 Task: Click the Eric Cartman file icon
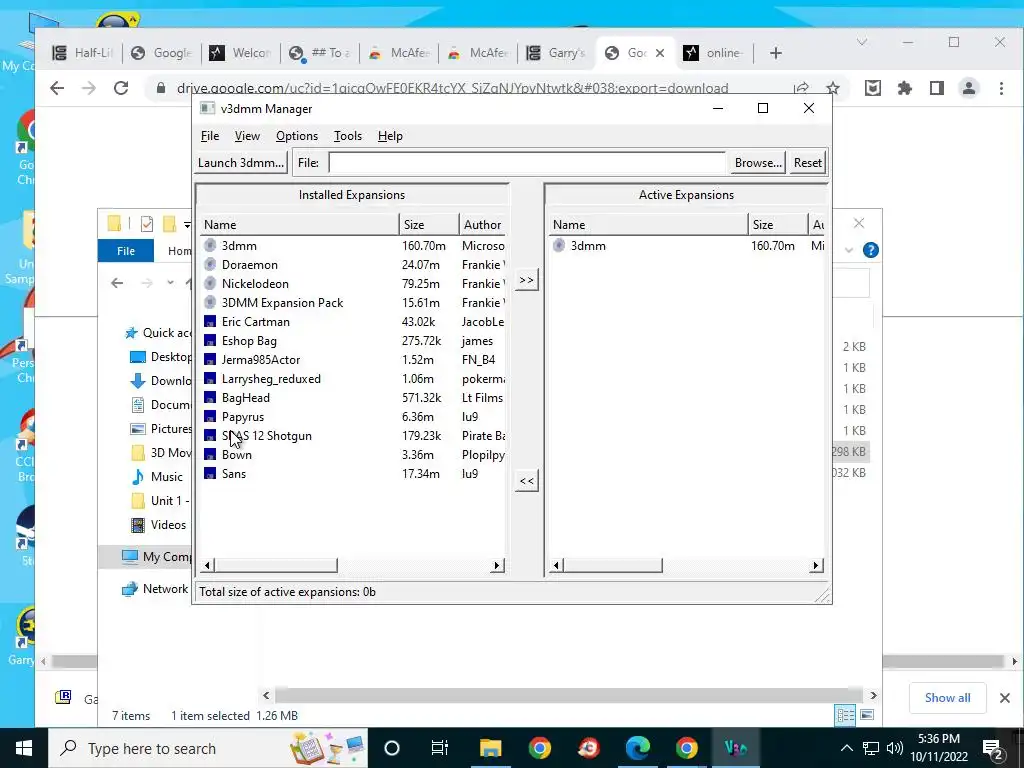210,321
